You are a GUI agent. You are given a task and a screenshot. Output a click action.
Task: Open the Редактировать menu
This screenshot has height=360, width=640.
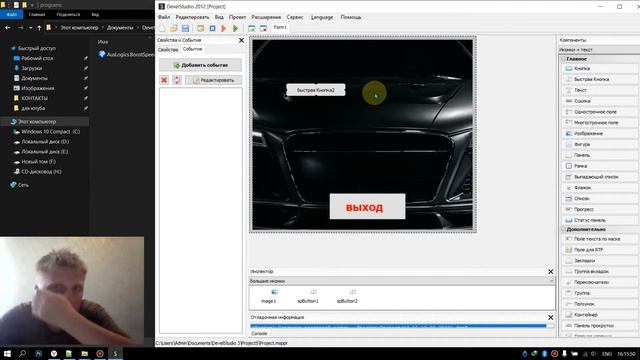click(x=192, y=17)
